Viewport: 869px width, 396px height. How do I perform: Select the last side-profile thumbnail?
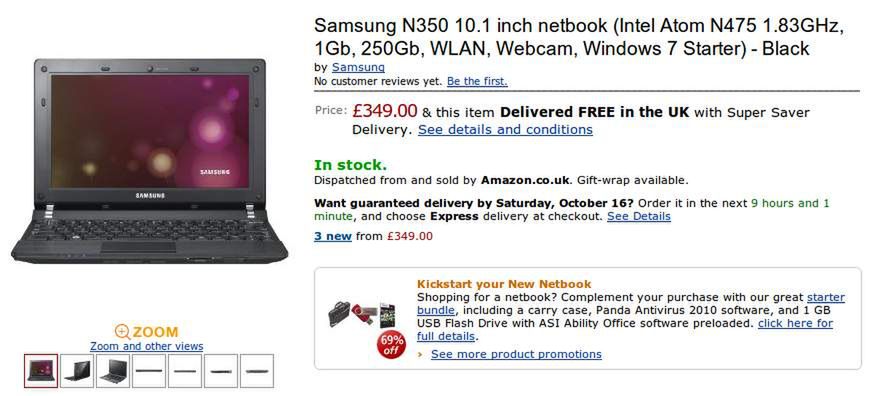(257, 371)
